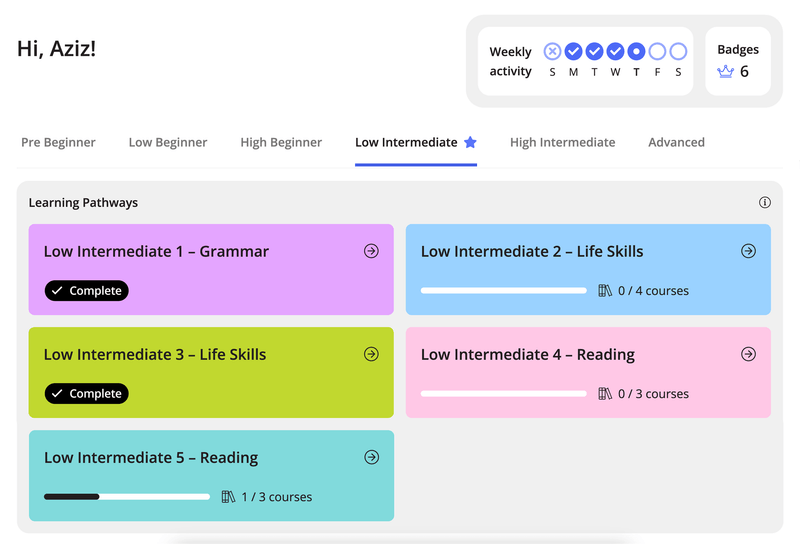This screenshot has width=800, height=544.
Task: Switch to the Pre Beginner tab
Action: [58, 142]
